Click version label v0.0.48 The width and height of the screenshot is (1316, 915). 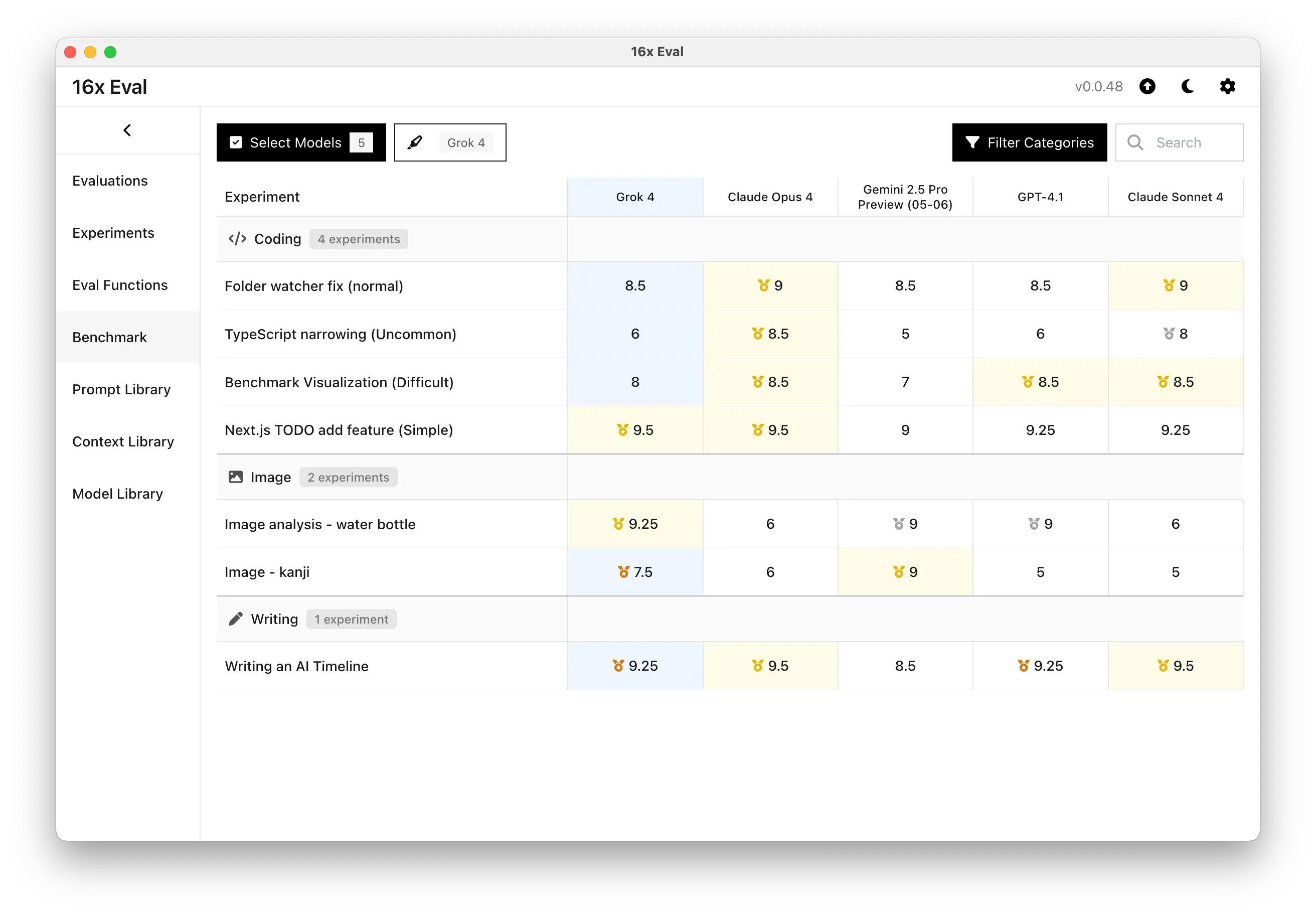tap(1099, 87)
